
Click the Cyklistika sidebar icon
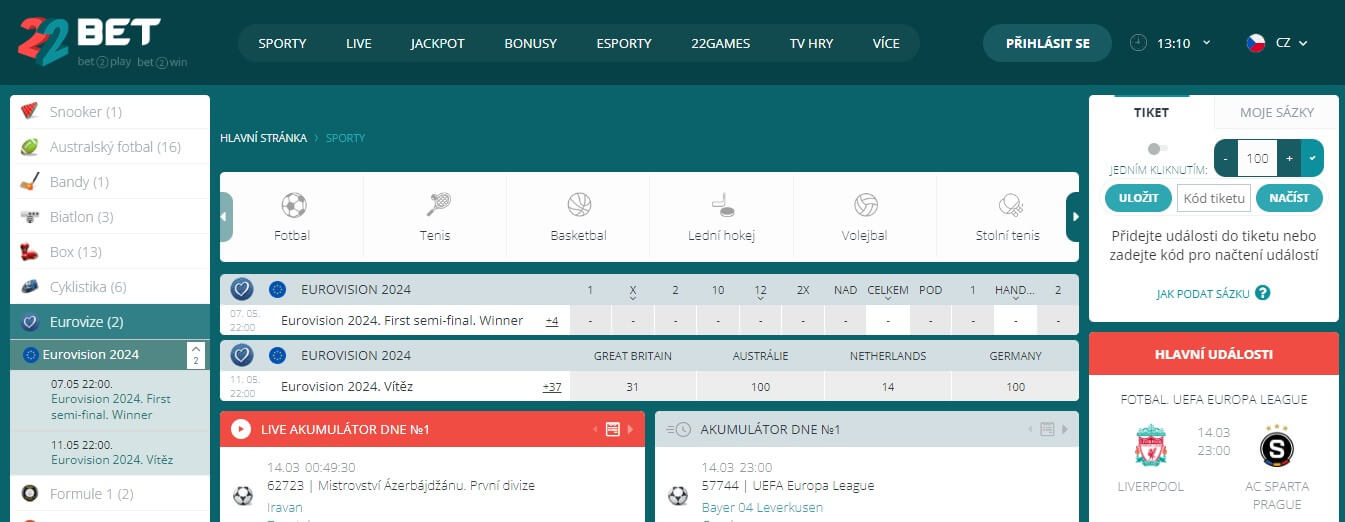point(30,287)
